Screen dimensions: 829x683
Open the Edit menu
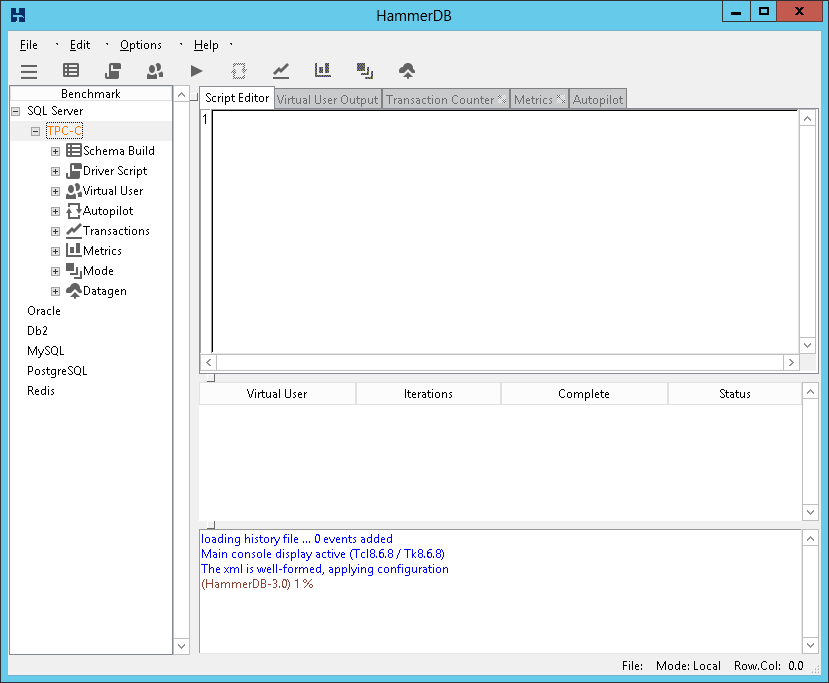pyautogui.click(x=80, y=45)
